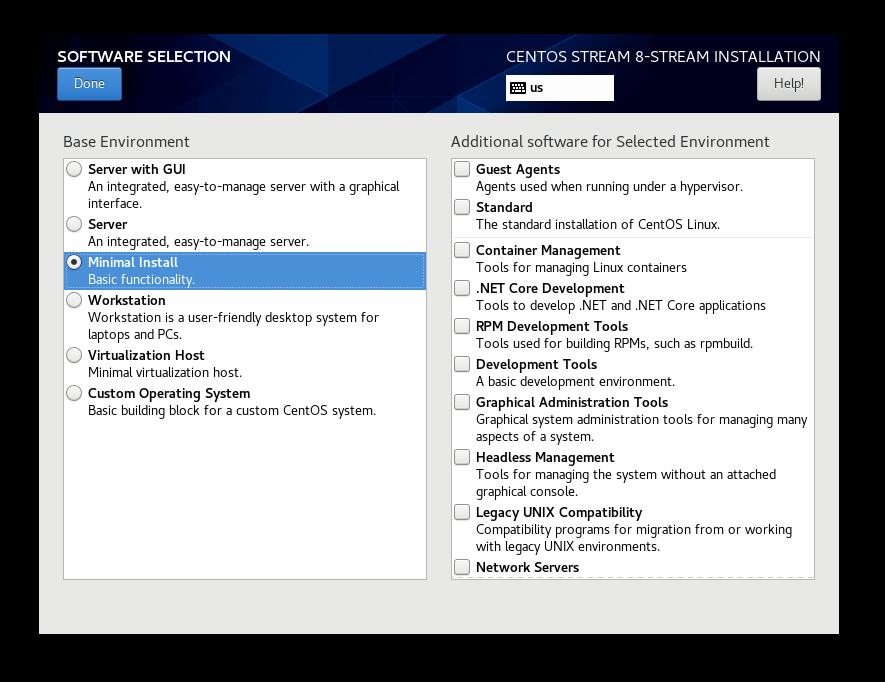Screen dimensions: 885x682
Task: Tick the Headless Management checkbox
Action: 462,457
